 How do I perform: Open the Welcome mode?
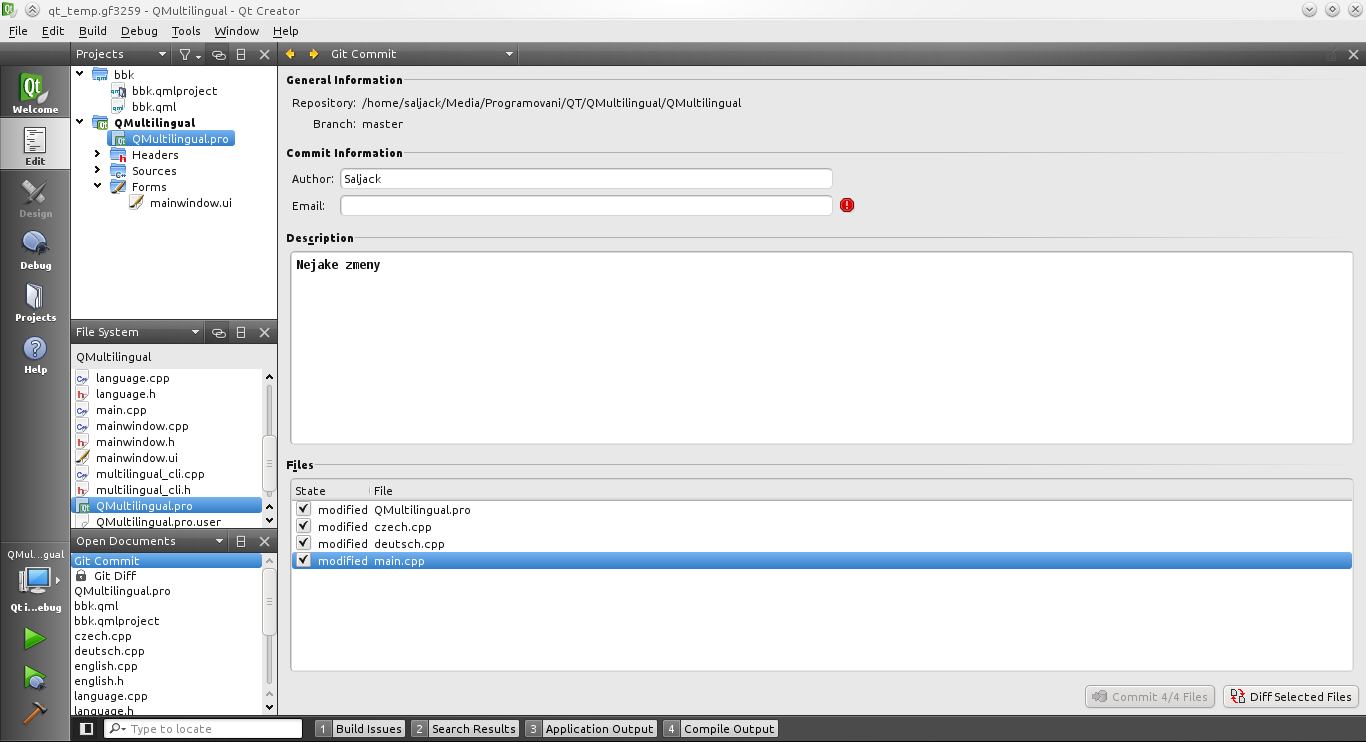pyautogui.click(x=35, y=93)
